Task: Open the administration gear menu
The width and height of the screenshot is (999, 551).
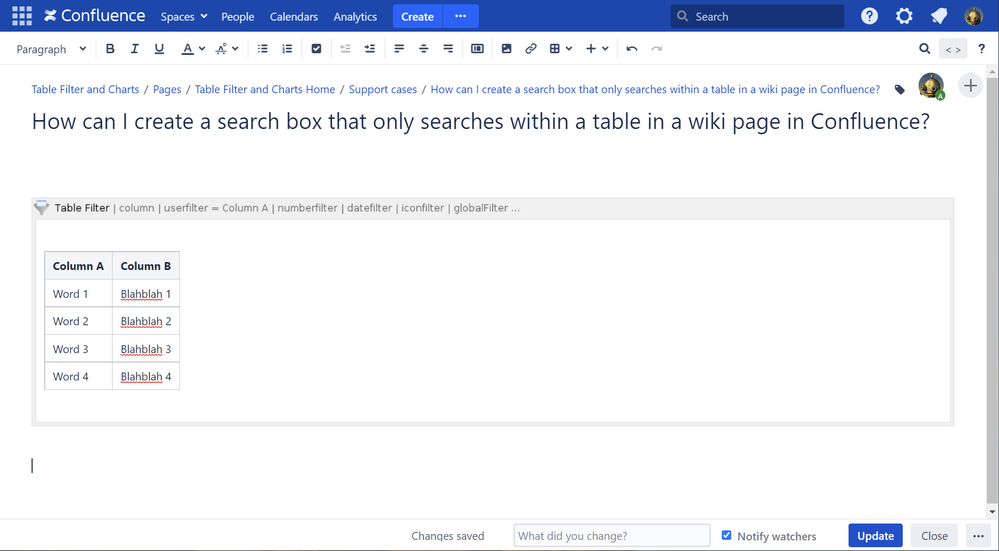Action: [x=904, y=16]
